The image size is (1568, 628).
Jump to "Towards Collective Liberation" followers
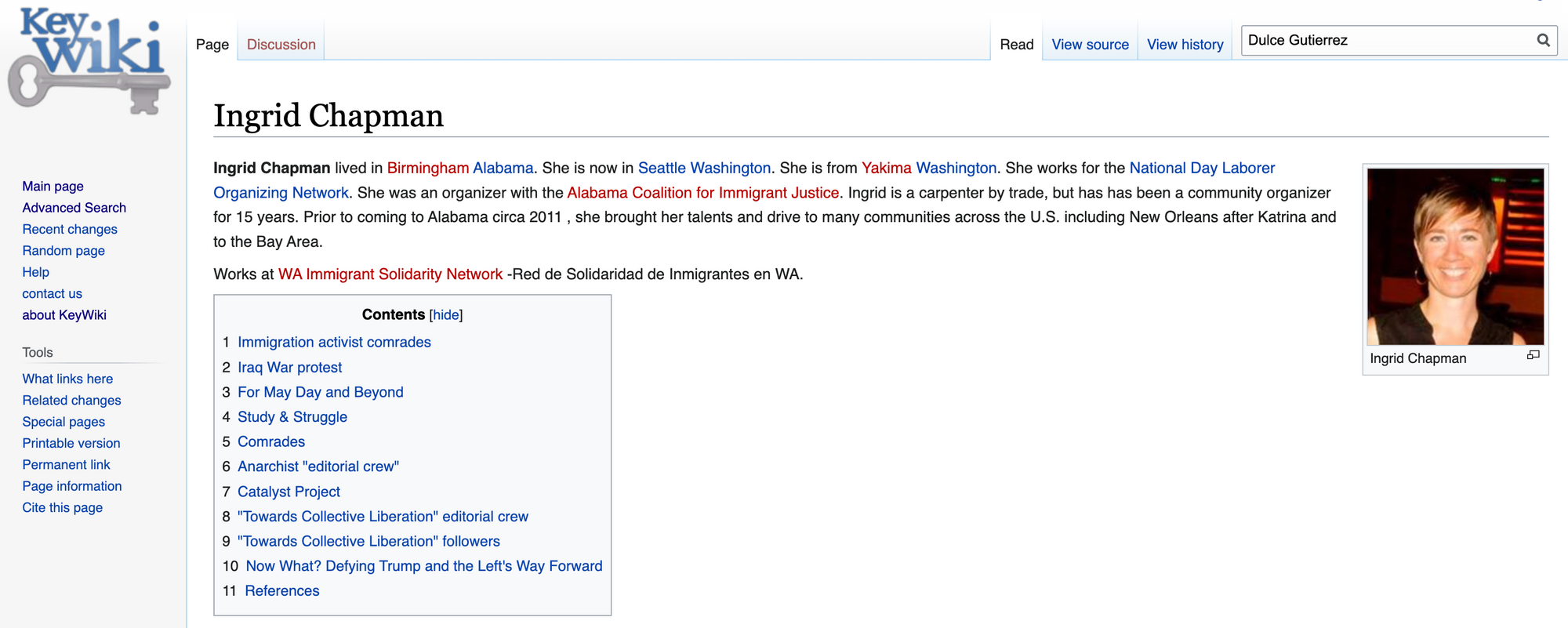point(368,542)
